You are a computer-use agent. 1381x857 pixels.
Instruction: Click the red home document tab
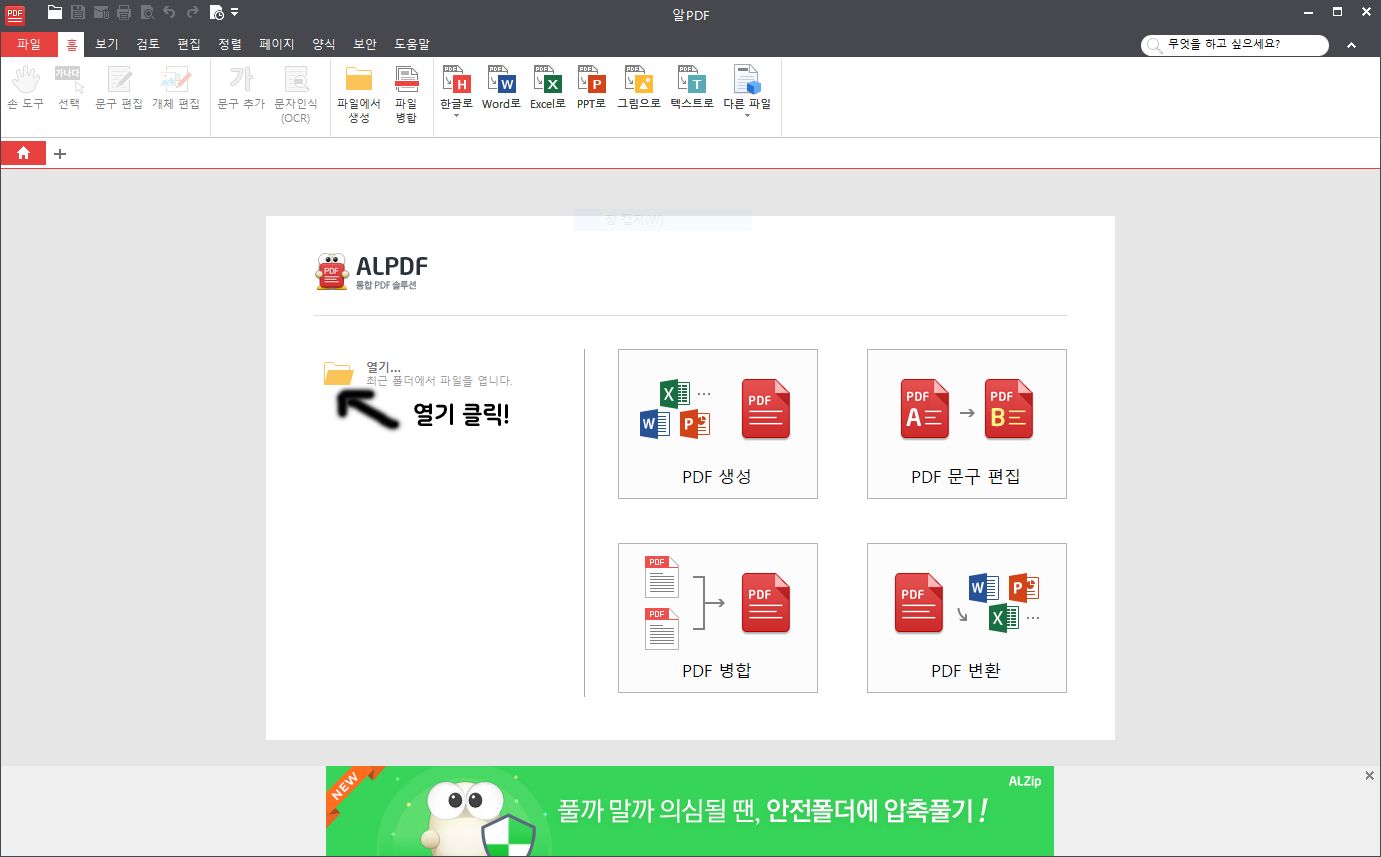[23, 153]
